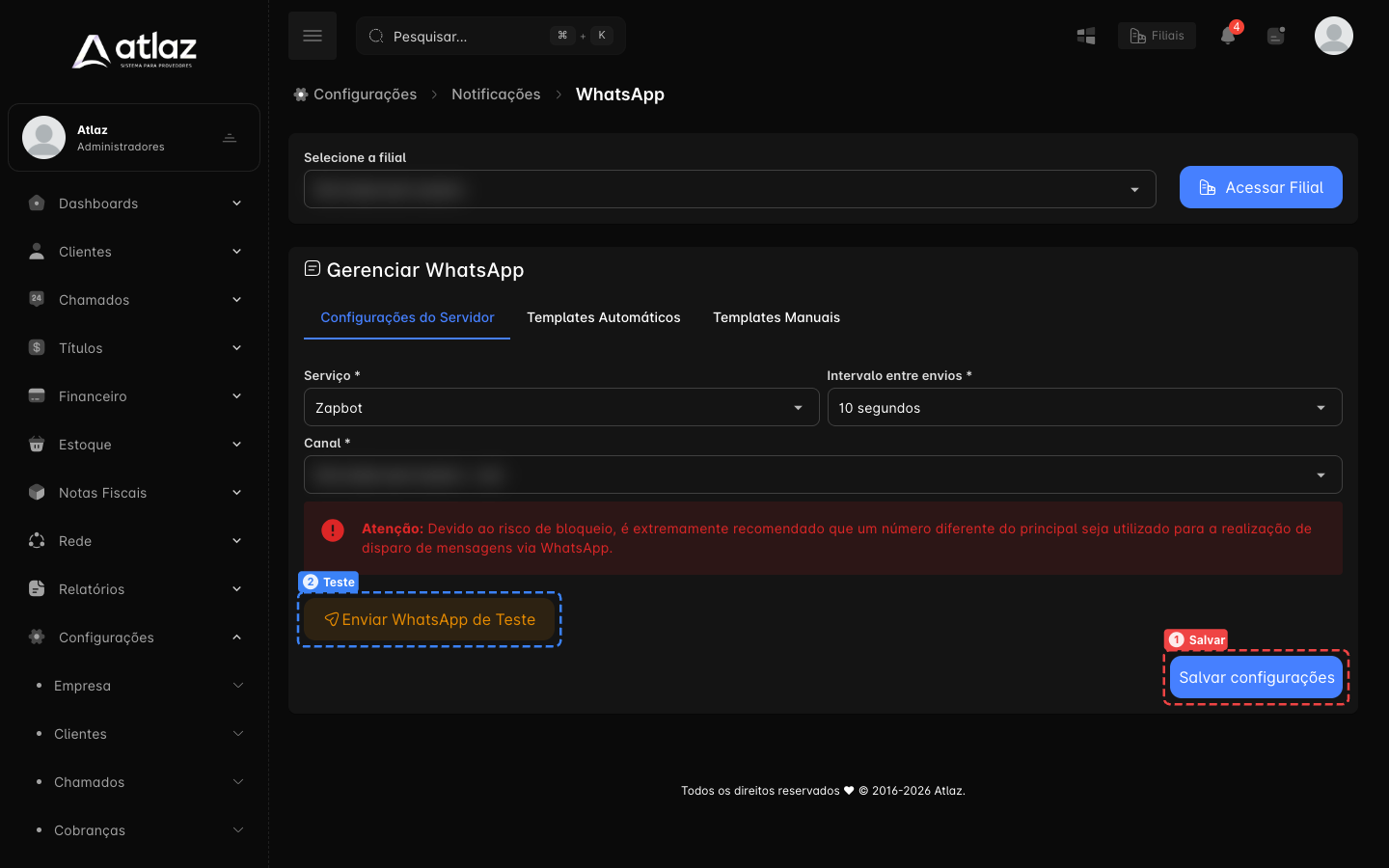Viewport: 1389px width, 868px height.
Task: Click the basket icon beside Estoque
Action: 37,444
